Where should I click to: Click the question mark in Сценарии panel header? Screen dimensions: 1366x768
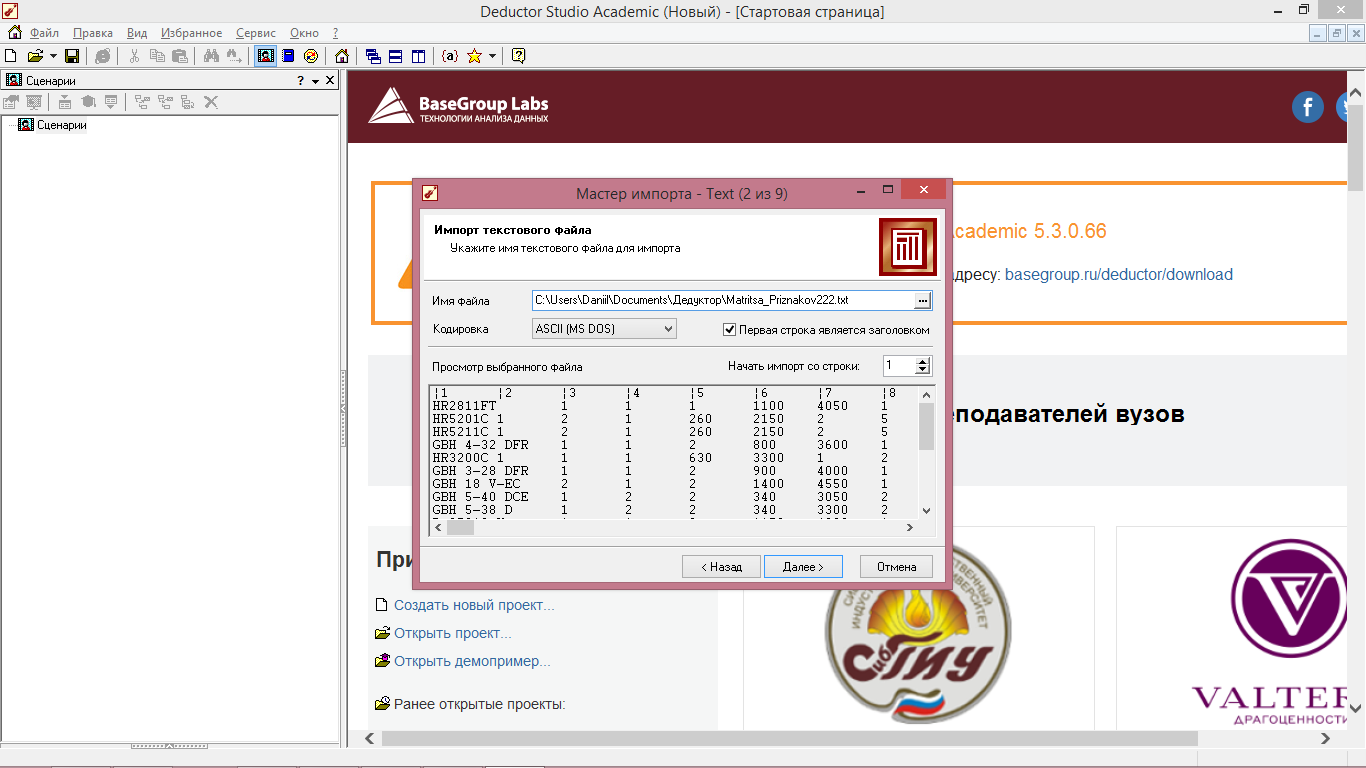pyautogui.click(x=300, y=81)
